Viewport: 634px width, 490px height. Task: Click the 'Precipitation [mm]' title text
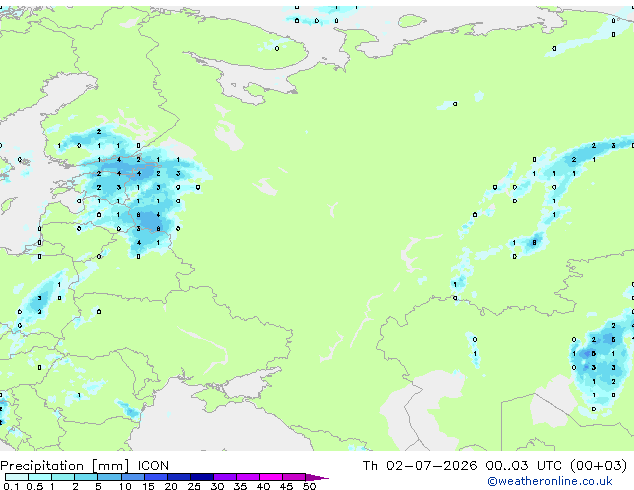pyautogui.click(x=64, y=466)
